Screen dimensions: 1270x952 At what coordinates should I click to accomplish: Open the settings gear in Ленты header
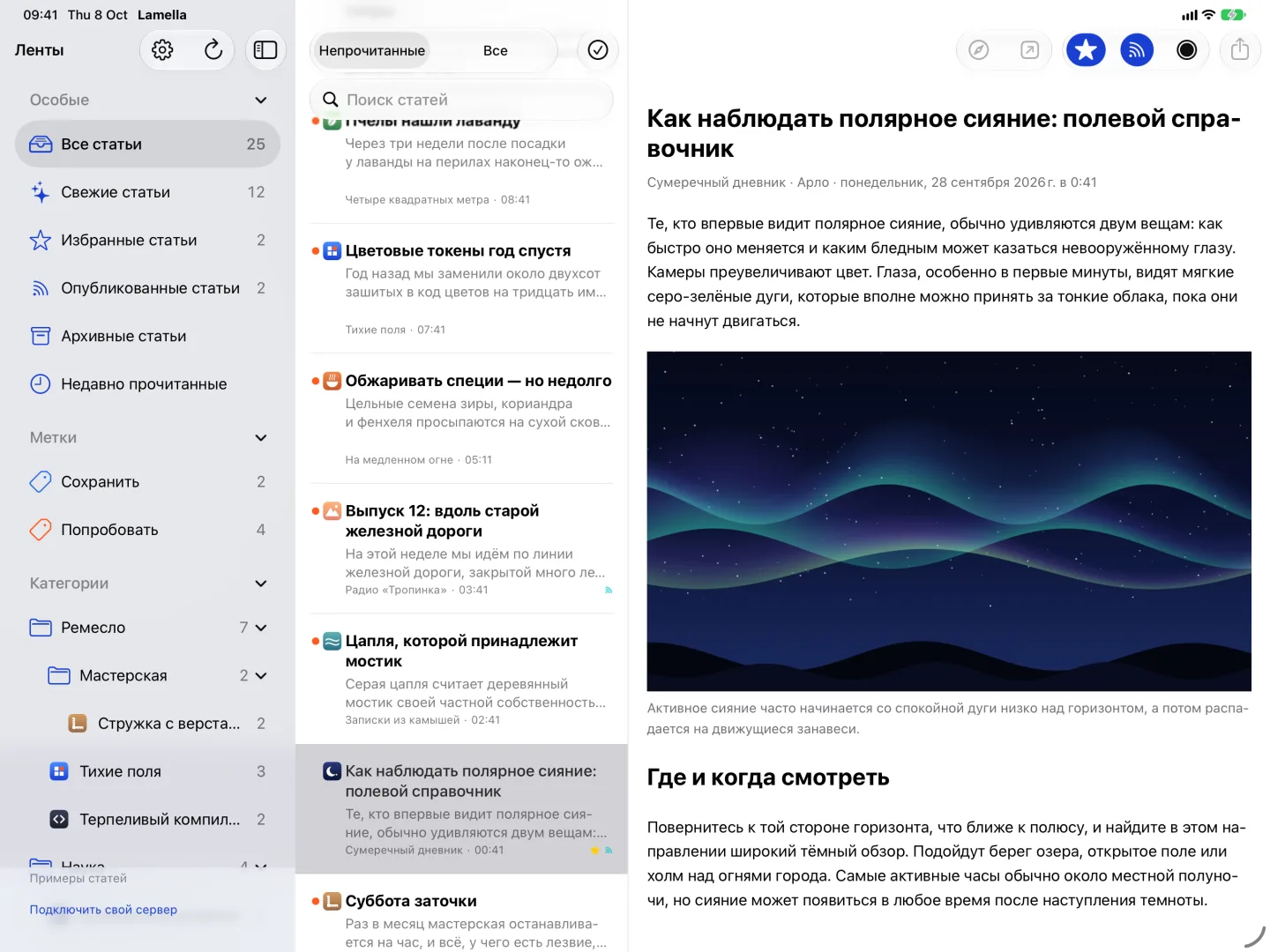tap(162, 50)
